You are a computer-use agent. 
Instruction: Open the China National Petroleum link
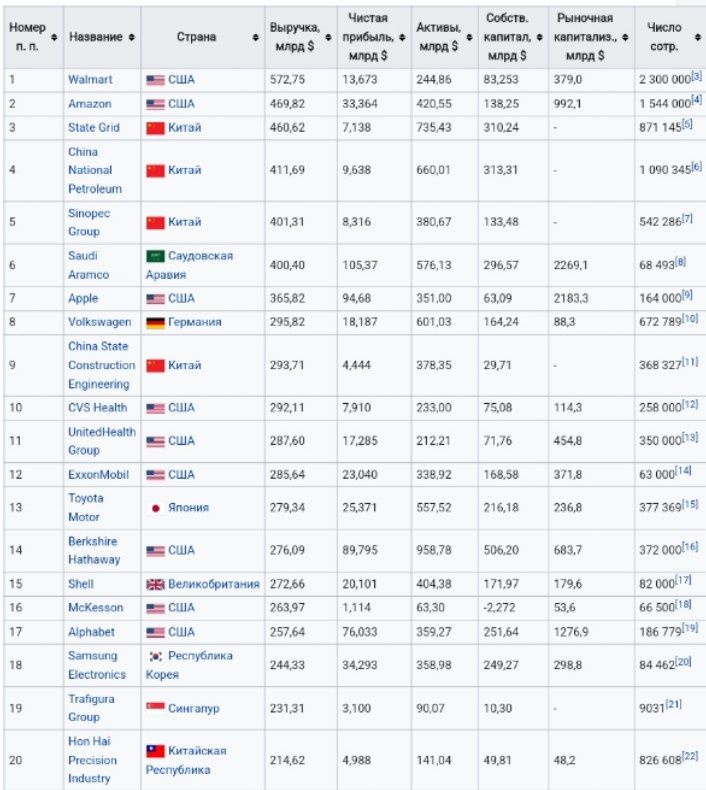tap(95, 170)
